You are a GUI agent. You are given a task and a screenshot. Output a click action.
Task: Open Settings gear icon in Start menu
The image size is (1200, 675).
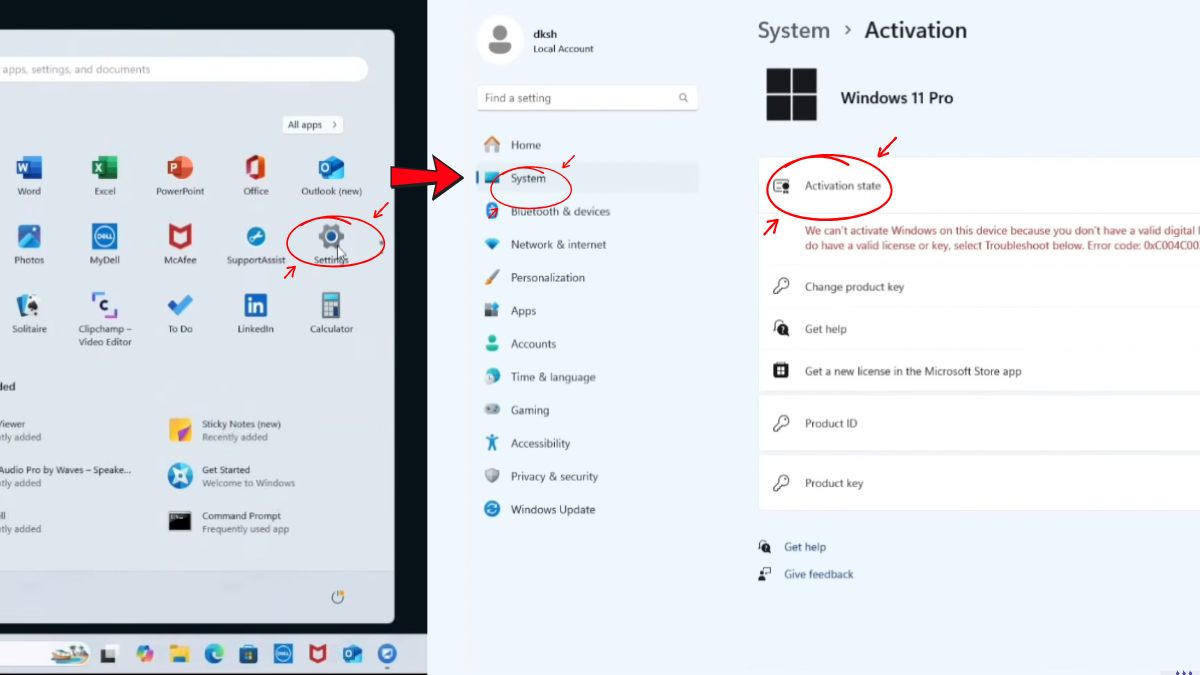click(x=331, y=237)
